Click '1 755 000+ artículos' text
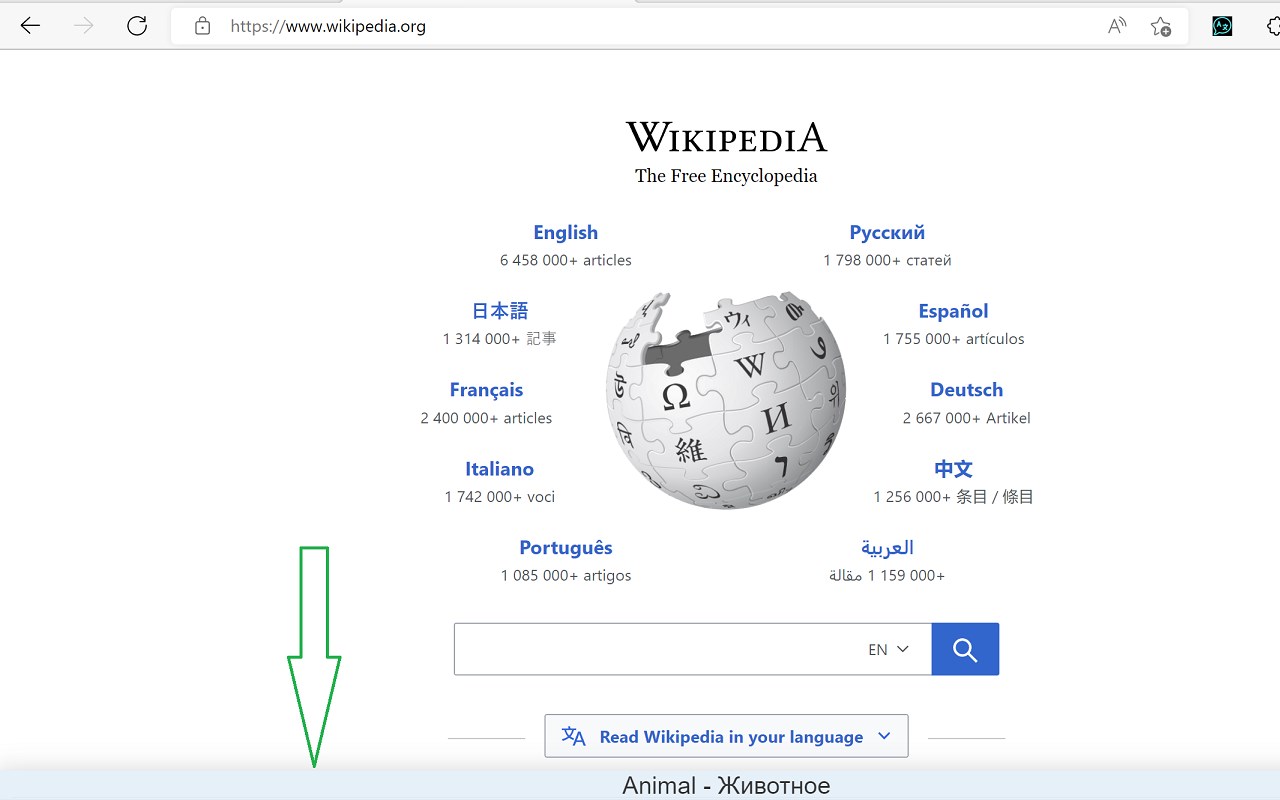 click(x=953, y=339)
